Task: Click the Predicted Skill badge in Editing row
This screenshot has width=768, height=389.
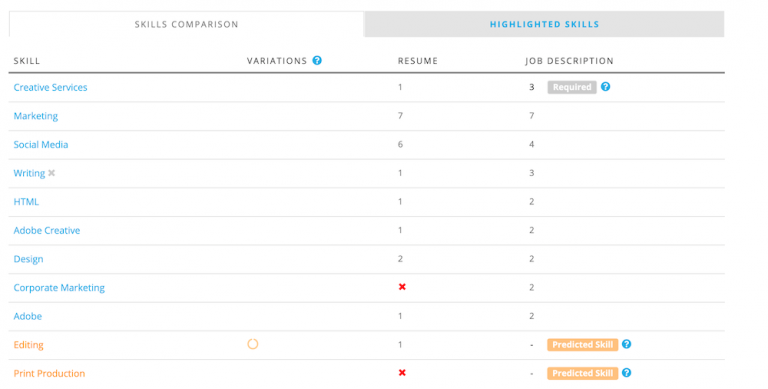Action: pyautogui.click(x=582, y=344)
